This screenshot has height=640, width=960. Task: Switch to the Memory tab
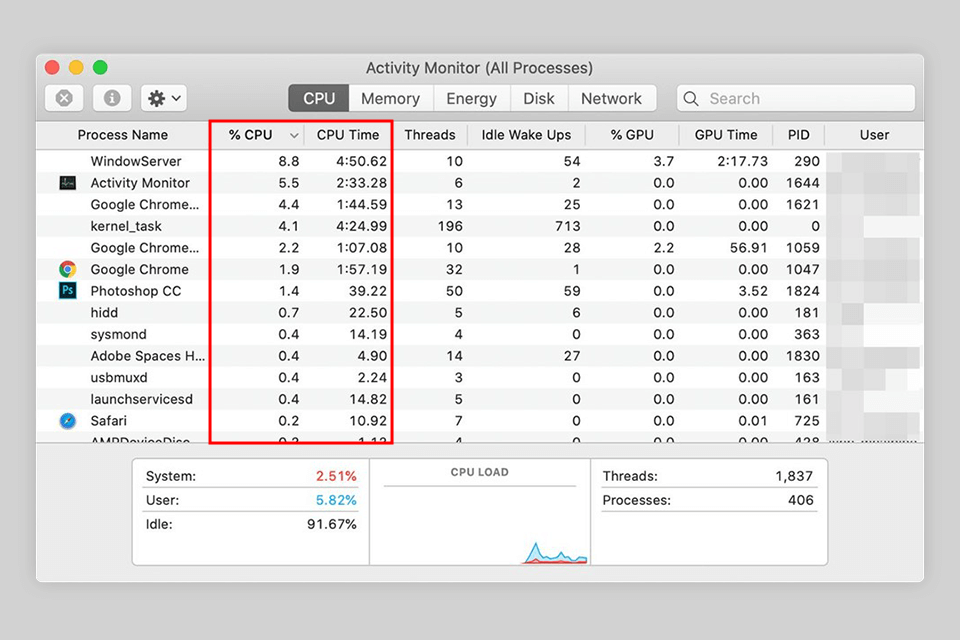pyautogui.click(x=391, y=98)
